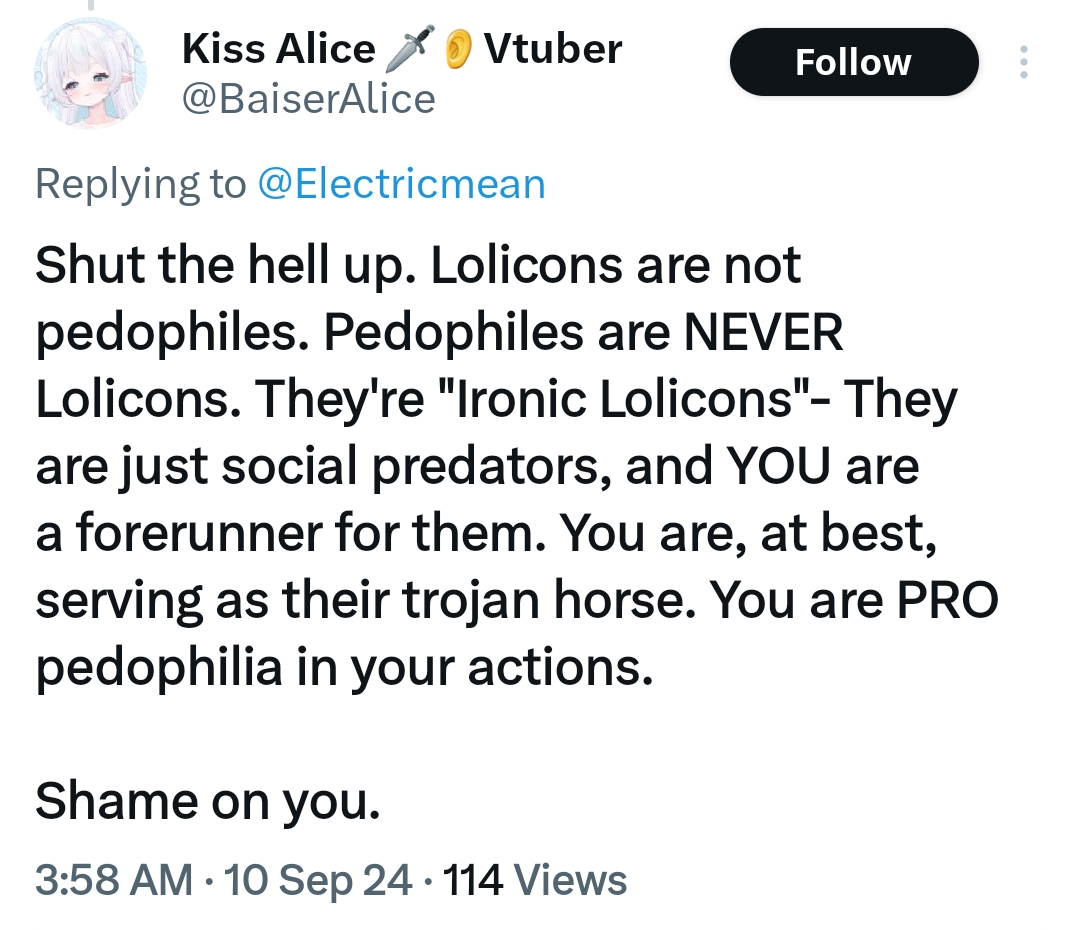This screenshot has height=930, width=1080.
Task: Click the tweet's first line Shut the hell up
Action: click(x=226, y=265)
